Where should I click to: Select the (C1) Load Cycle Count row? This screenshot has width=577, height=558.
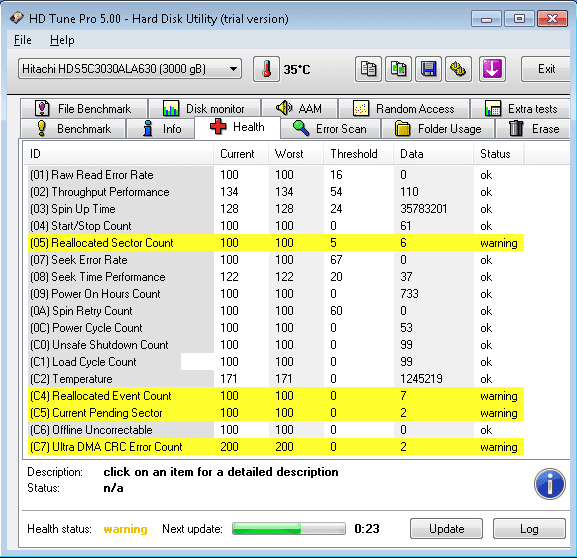click(x=276, y=362)
